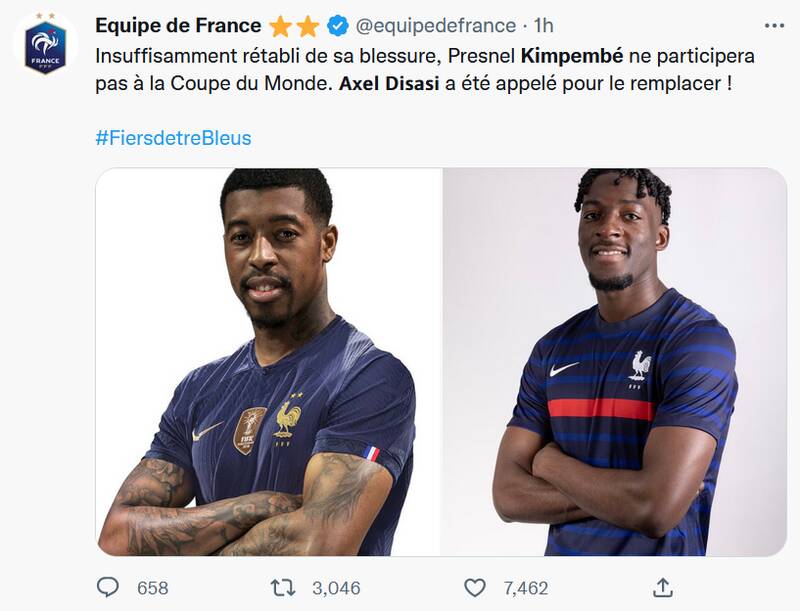
Task: Open the #FiersdetreBleus hashtag
Action: pyautogui.click(x=173, y=138)
